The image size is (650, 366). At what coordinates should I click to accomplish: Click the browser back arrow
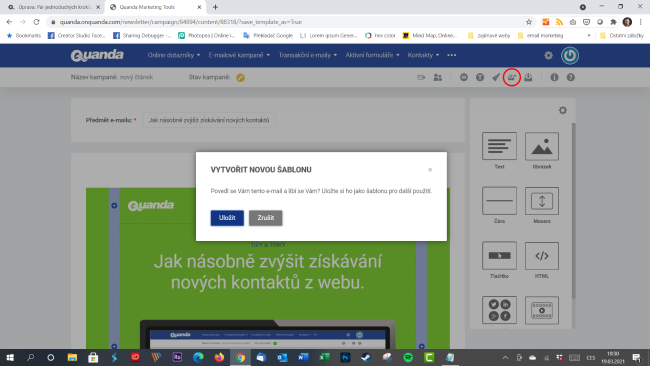9,22
